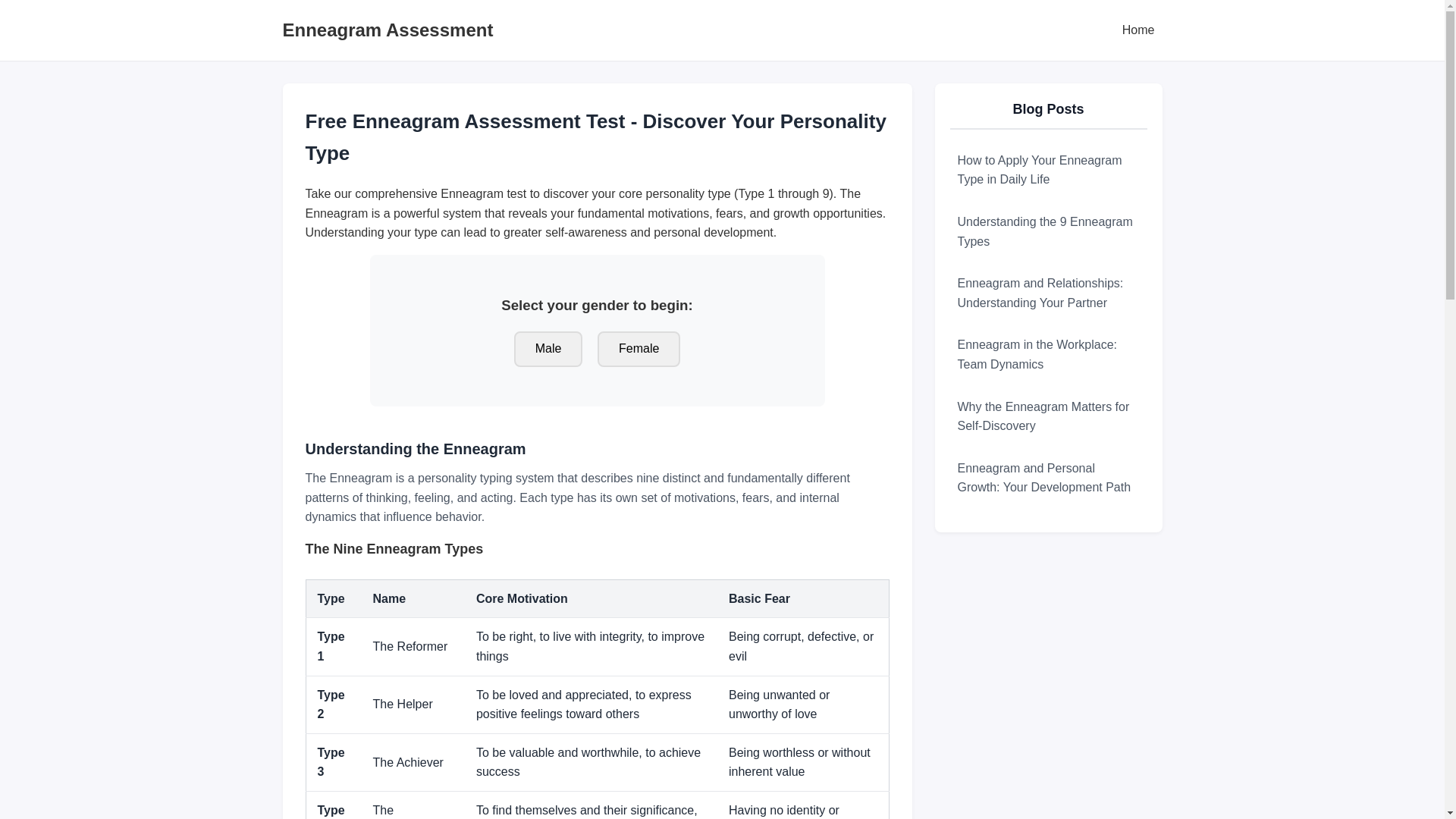Click 'Being worthless or without inherent value' cell

coord(802,762)
